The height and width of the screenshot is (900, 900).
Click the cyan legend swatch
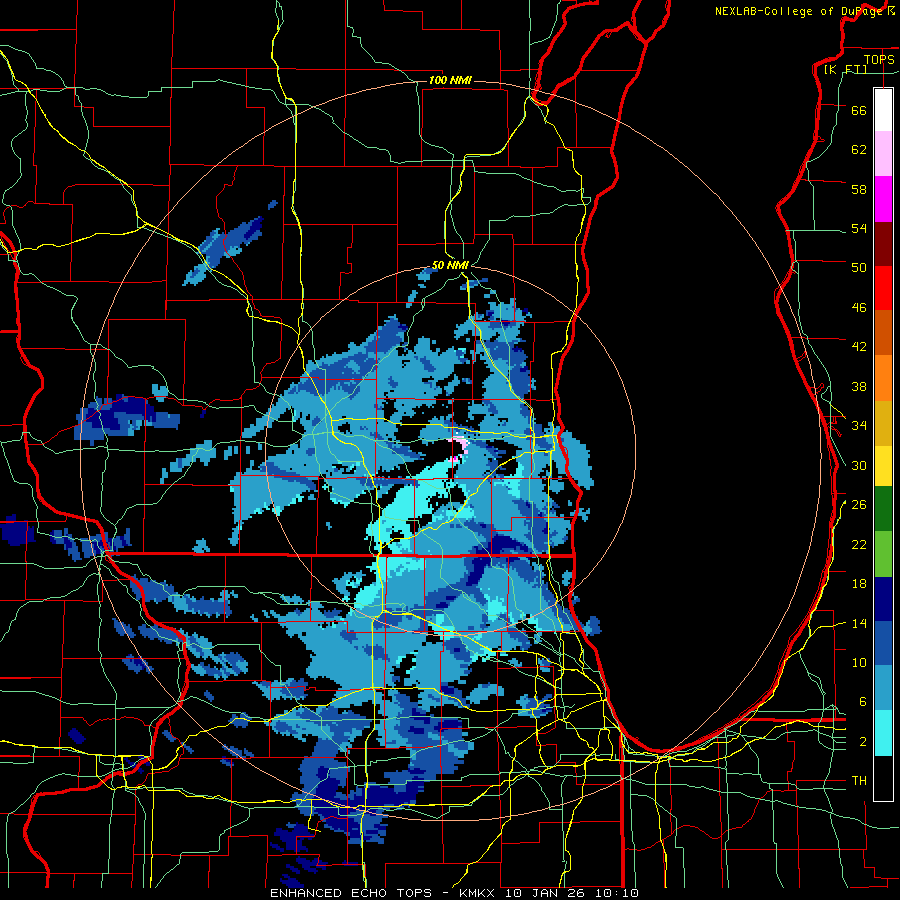click(x=883, y=733)
